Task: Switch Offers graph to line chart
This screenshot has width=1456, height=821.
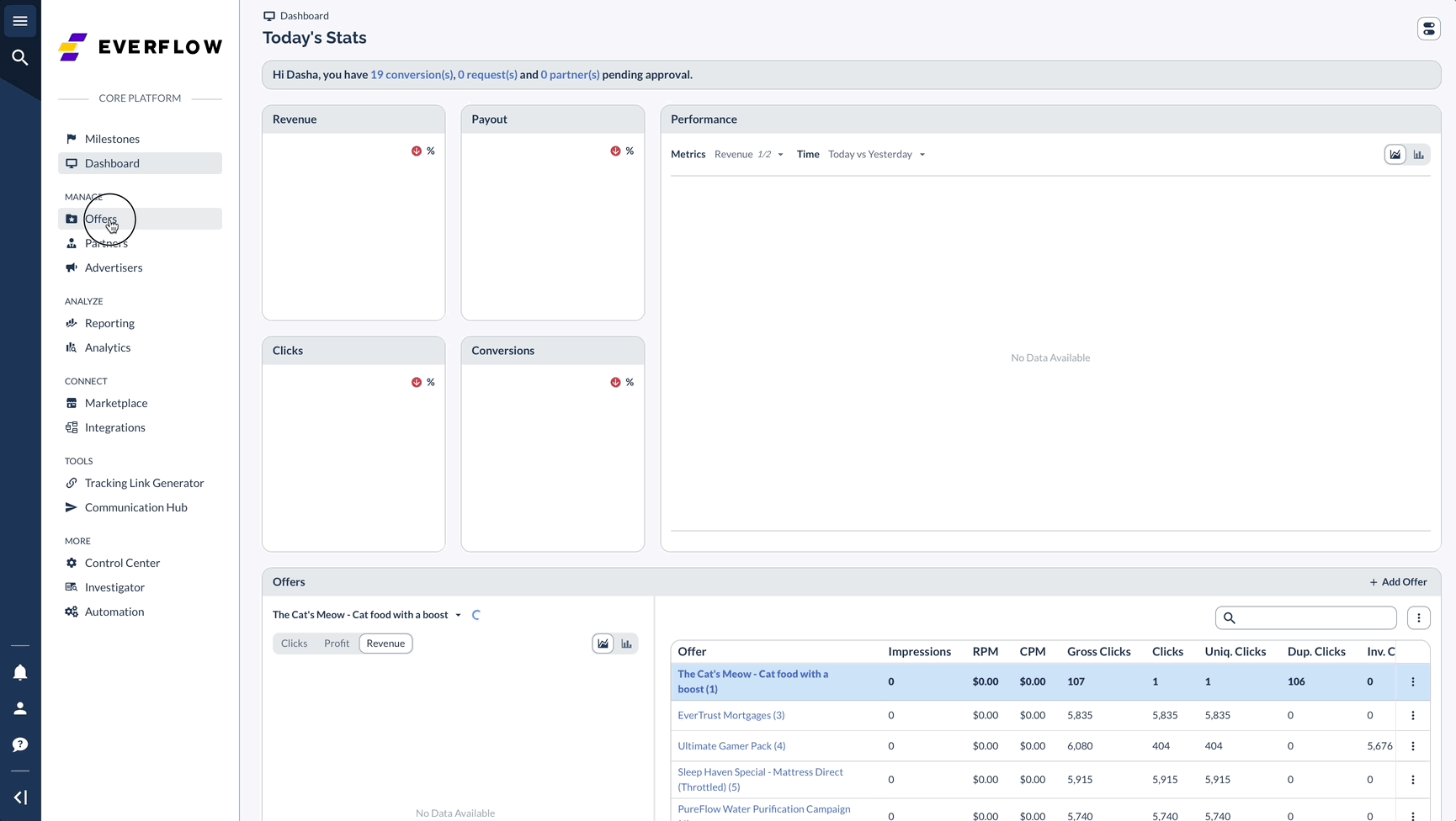Action: pos(603,644)
